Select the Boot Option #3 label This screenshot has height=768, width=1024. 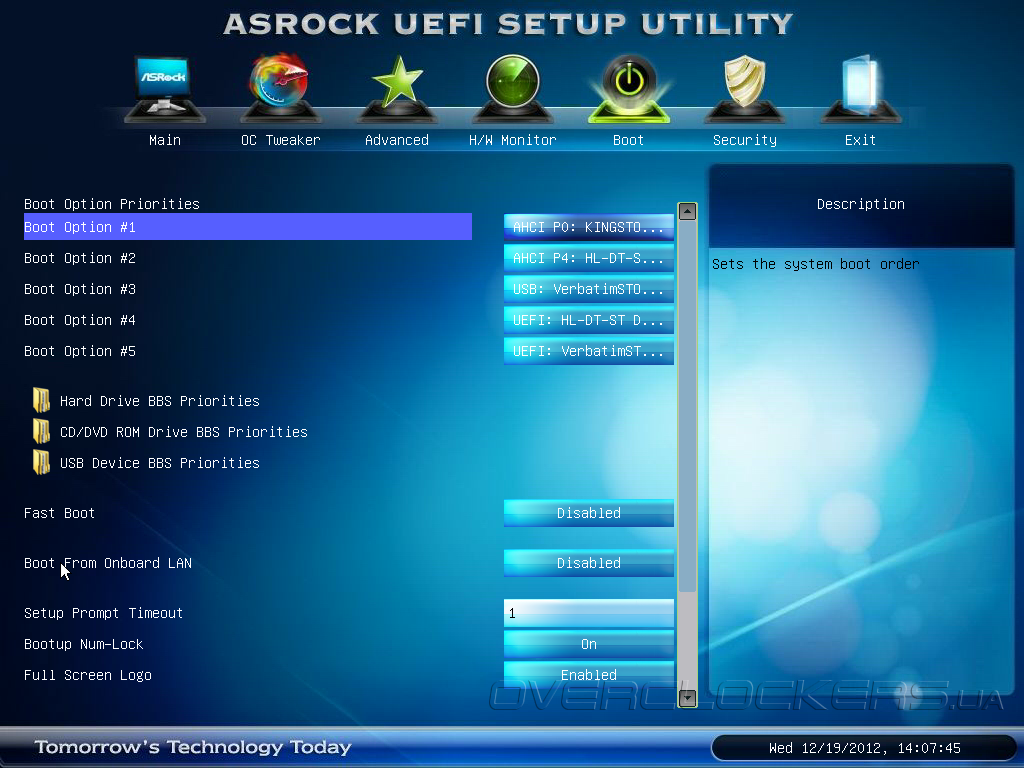[80, 289]
